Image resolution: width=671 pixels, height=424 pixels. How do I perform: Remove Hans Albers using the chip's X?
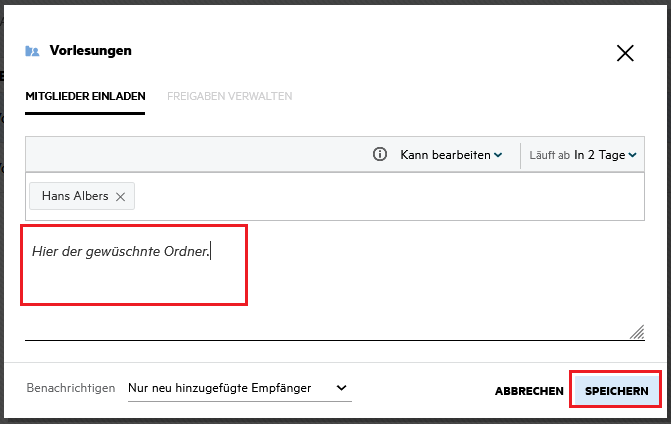[x=121, y=197]
